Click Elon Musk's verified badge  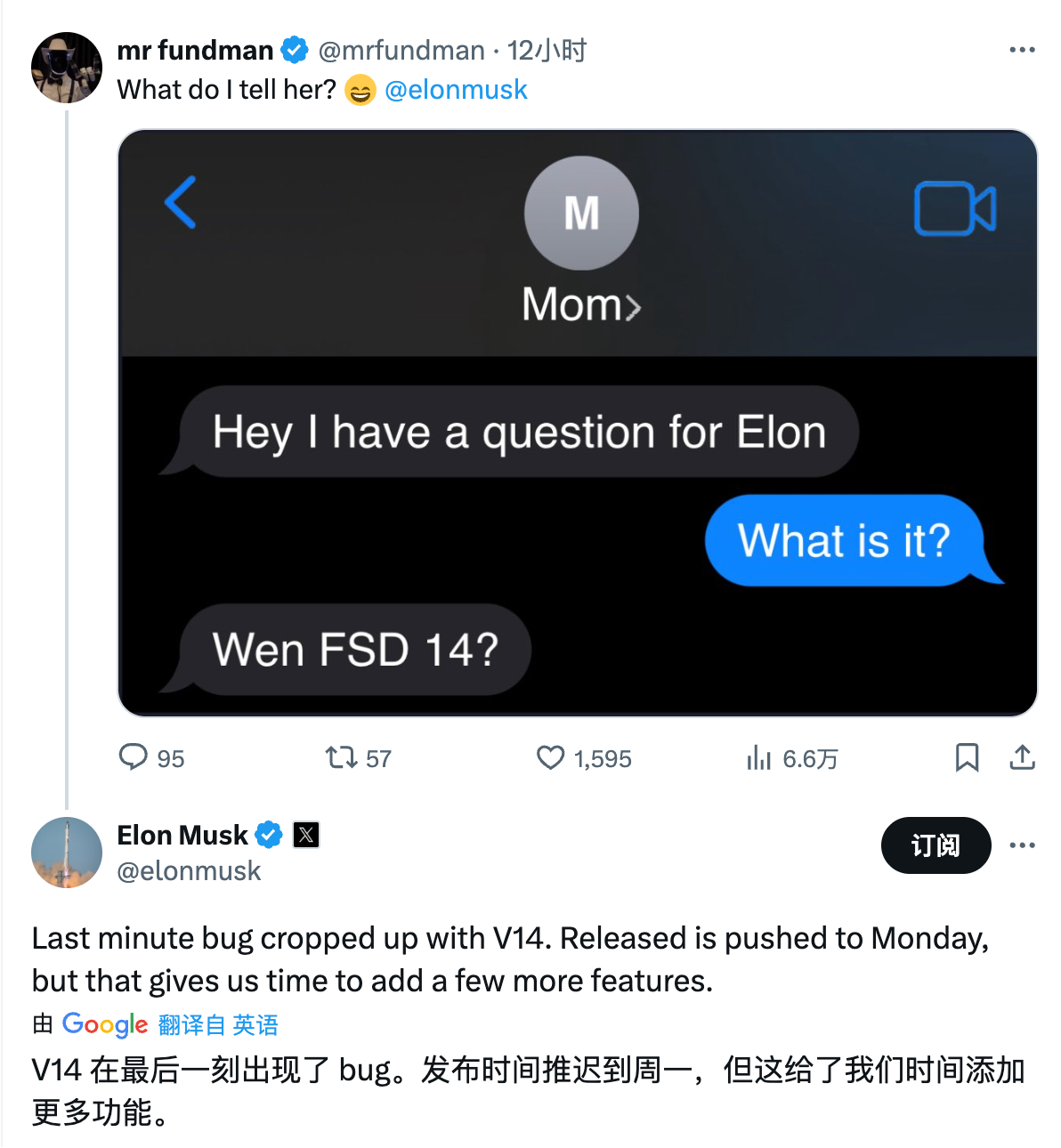(269, 835)
